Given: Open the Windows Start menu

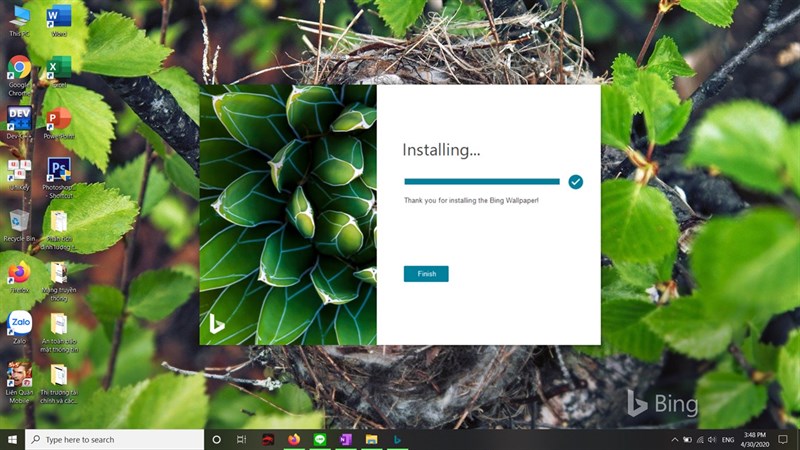Looking at the screenshot, I should coord(12,439).
